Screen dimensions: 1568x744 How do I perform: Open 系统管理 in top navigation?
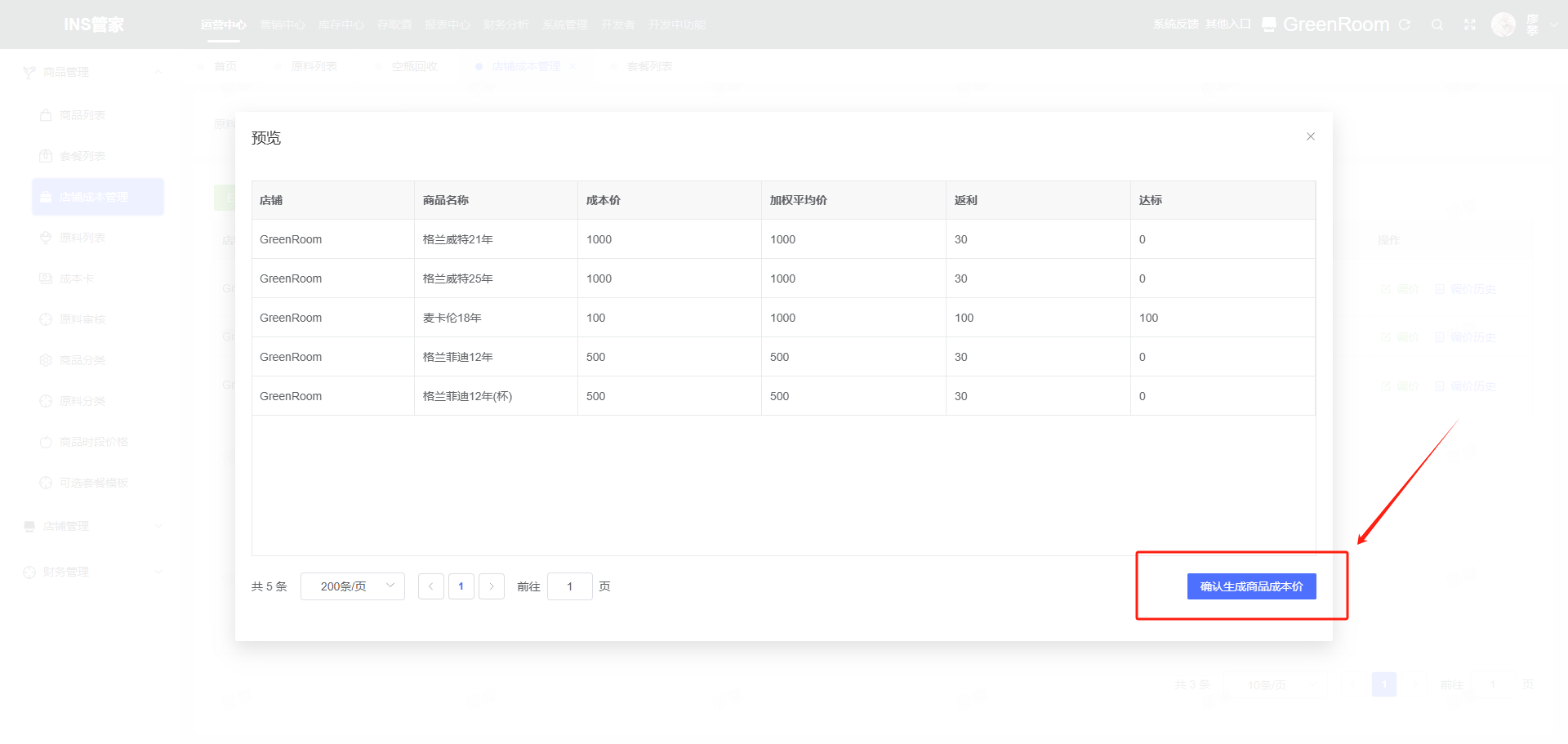tap(565, 25)
